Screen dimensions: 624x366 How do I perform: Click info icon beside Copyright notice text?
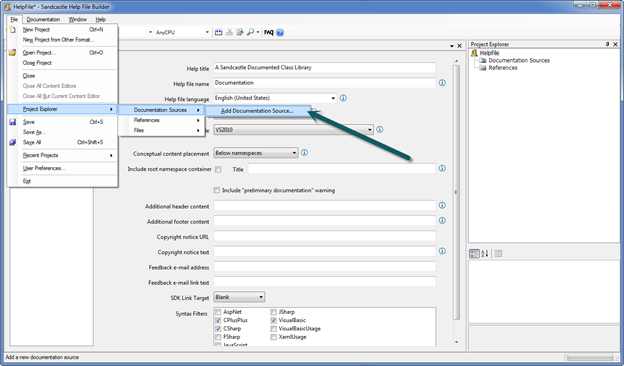tap(442, 251)
